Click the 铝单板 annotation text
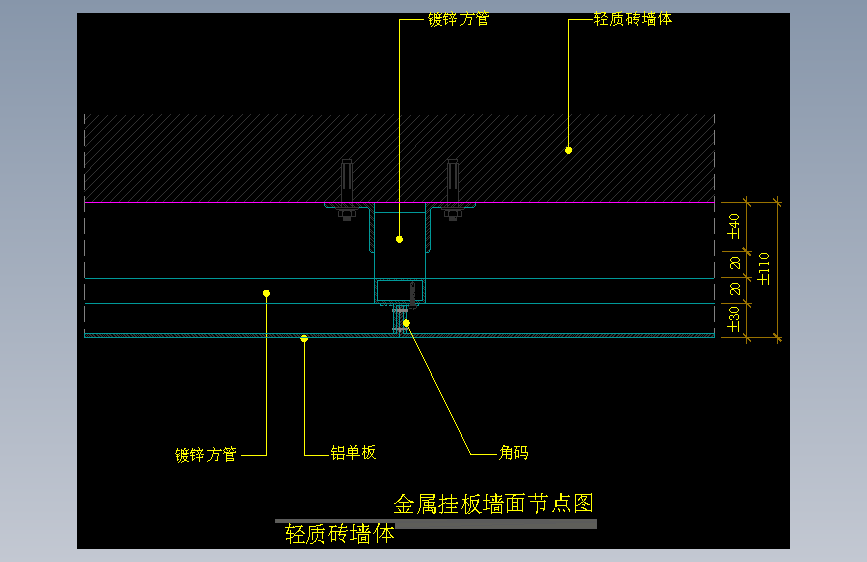Viewport: 867px width, 562px height. (353, 452)
